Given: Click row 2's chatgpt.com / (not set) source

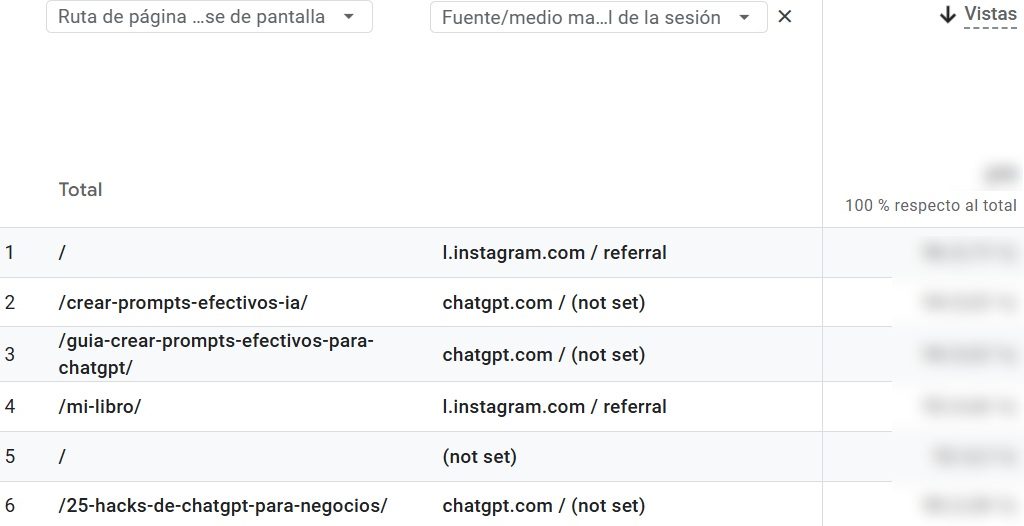Looking at the screenshot, I should [543, 302].
